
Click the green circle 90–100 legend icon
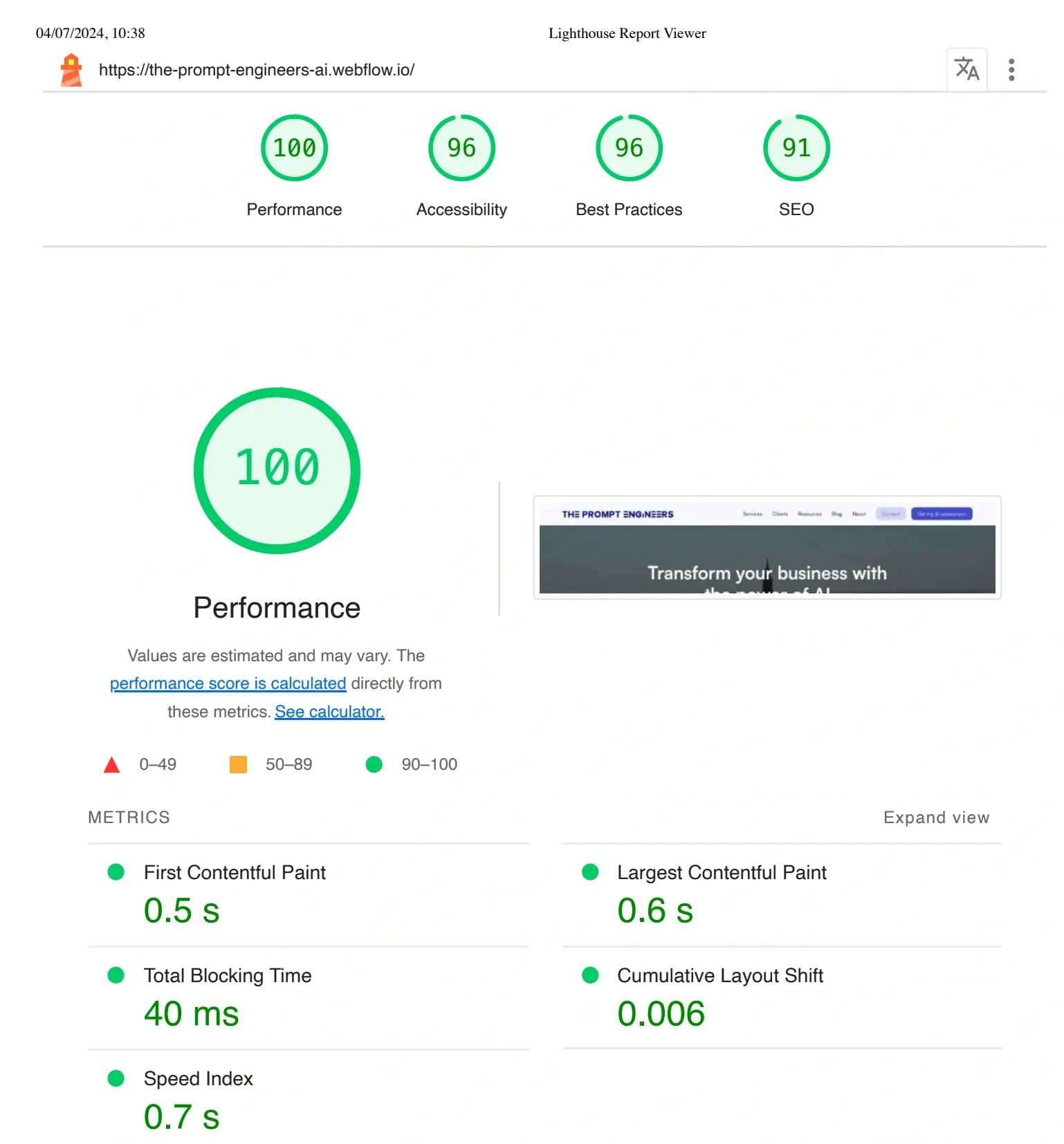374,764
